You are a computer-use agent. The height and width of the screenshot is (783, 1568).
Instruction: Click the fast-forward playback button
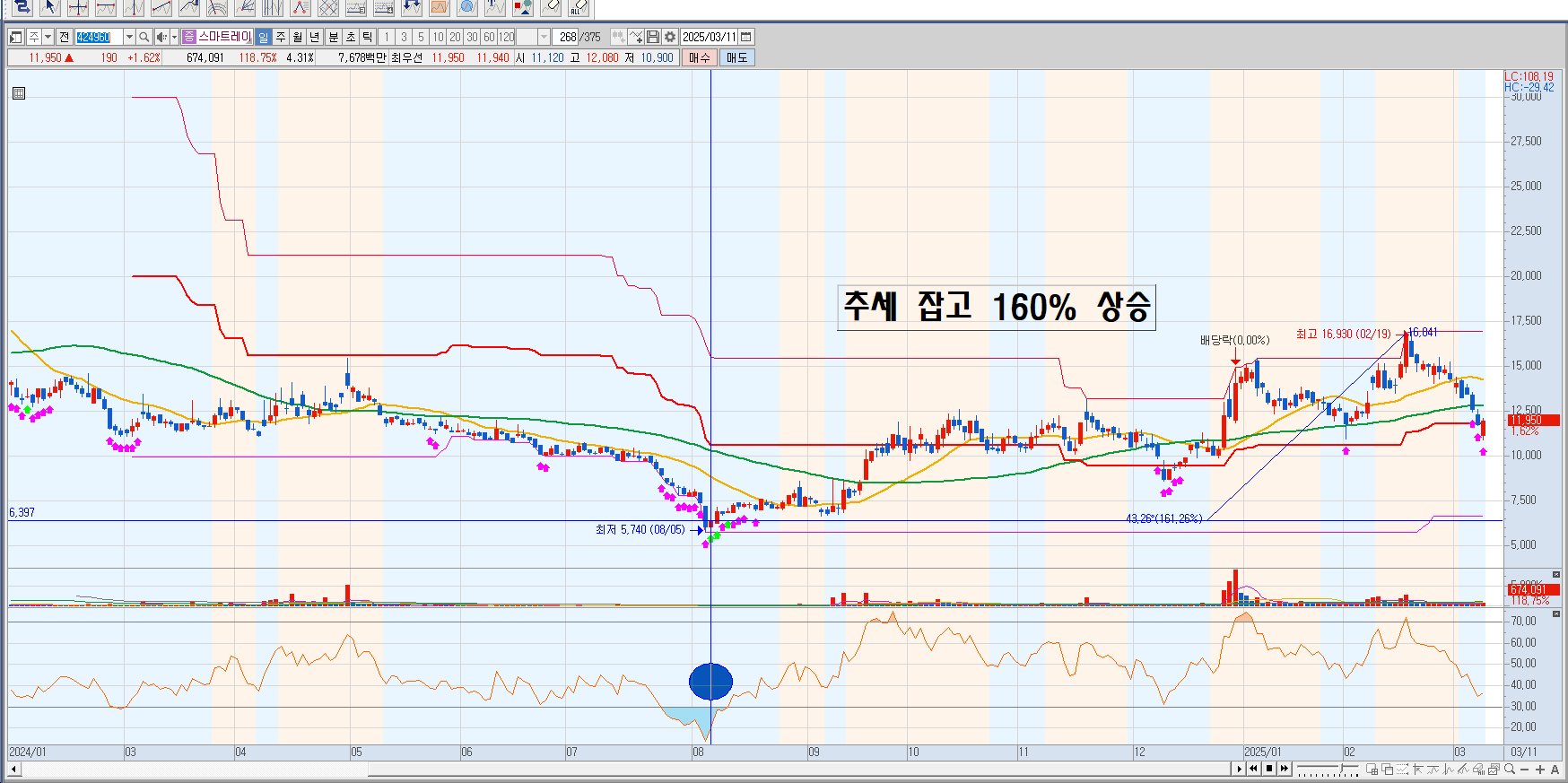[1285, 769]
